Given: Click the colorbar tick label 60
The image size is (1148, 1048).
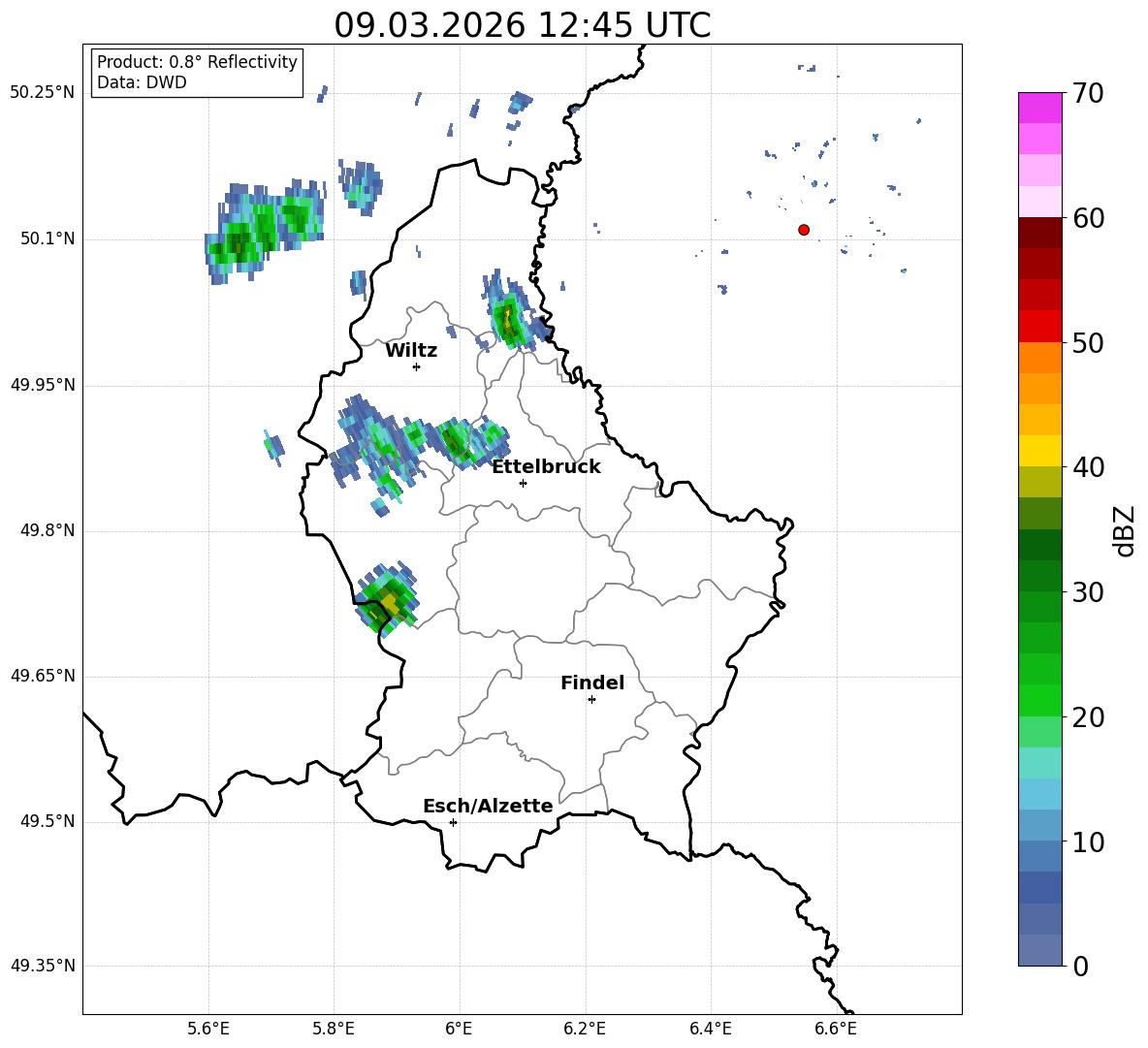Looking at the screenshot, I should (x=1088, y=218).
